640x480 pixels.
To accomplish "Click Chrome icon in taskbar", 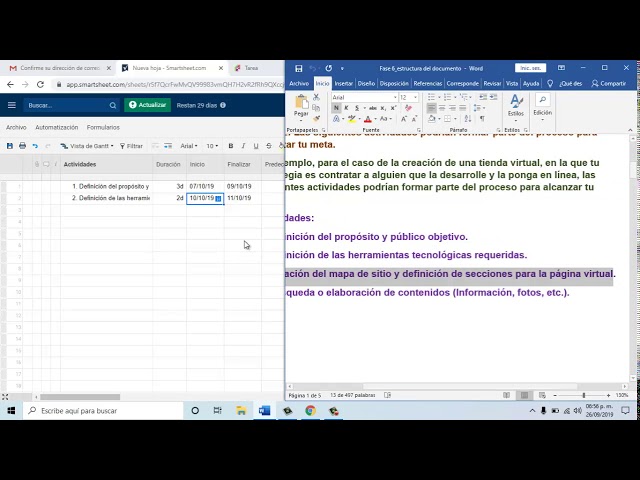I will tap(311, 411).
